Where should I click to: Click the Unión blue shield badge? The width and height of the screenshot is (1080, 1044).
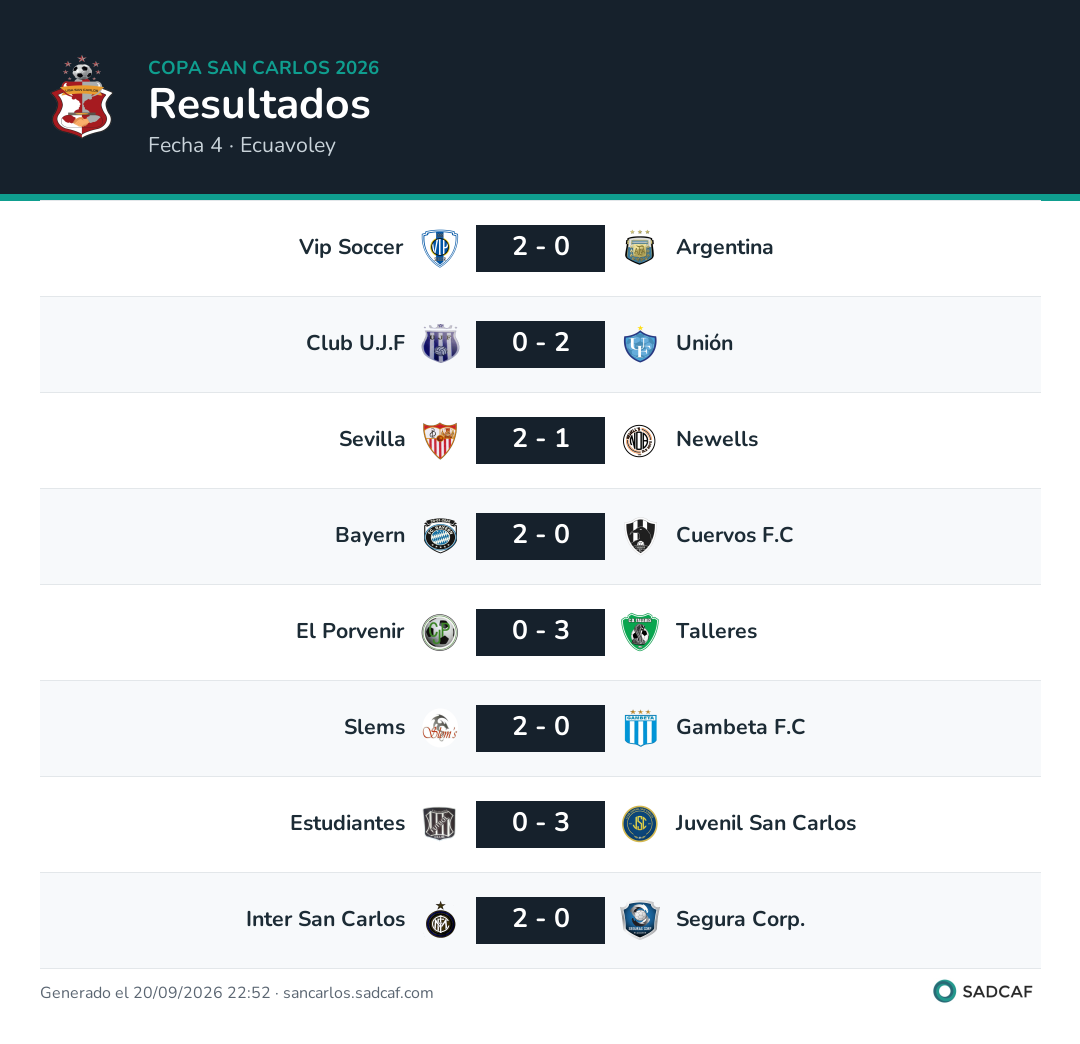point(640,344)
